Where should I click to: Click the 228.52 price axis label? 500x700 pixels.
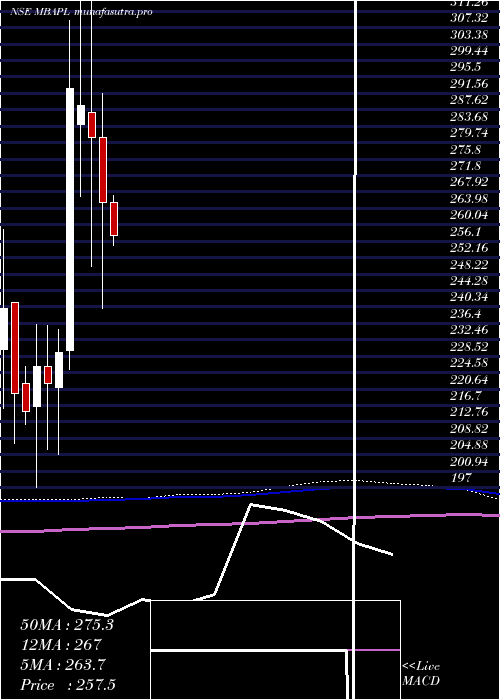click(469, 347)
